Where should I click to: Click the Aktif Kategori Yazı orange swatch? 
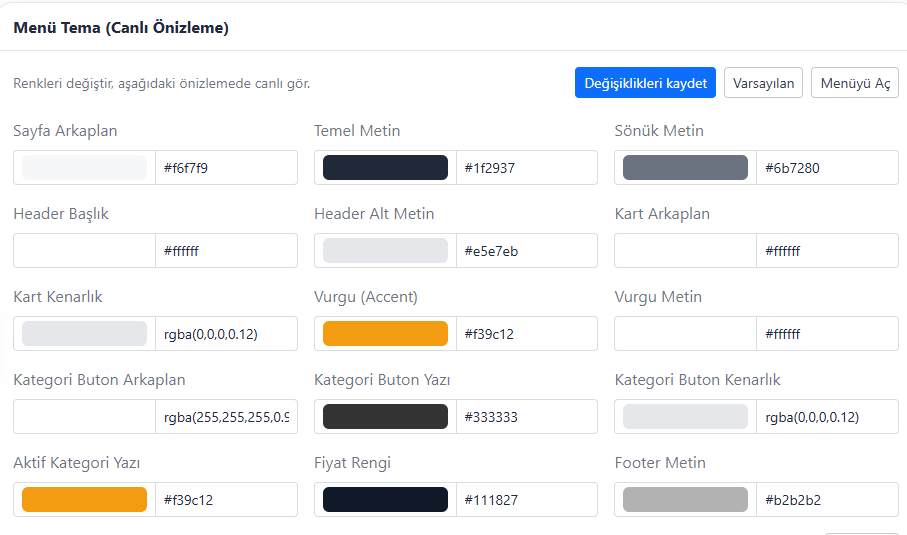[x=85, y=500]
